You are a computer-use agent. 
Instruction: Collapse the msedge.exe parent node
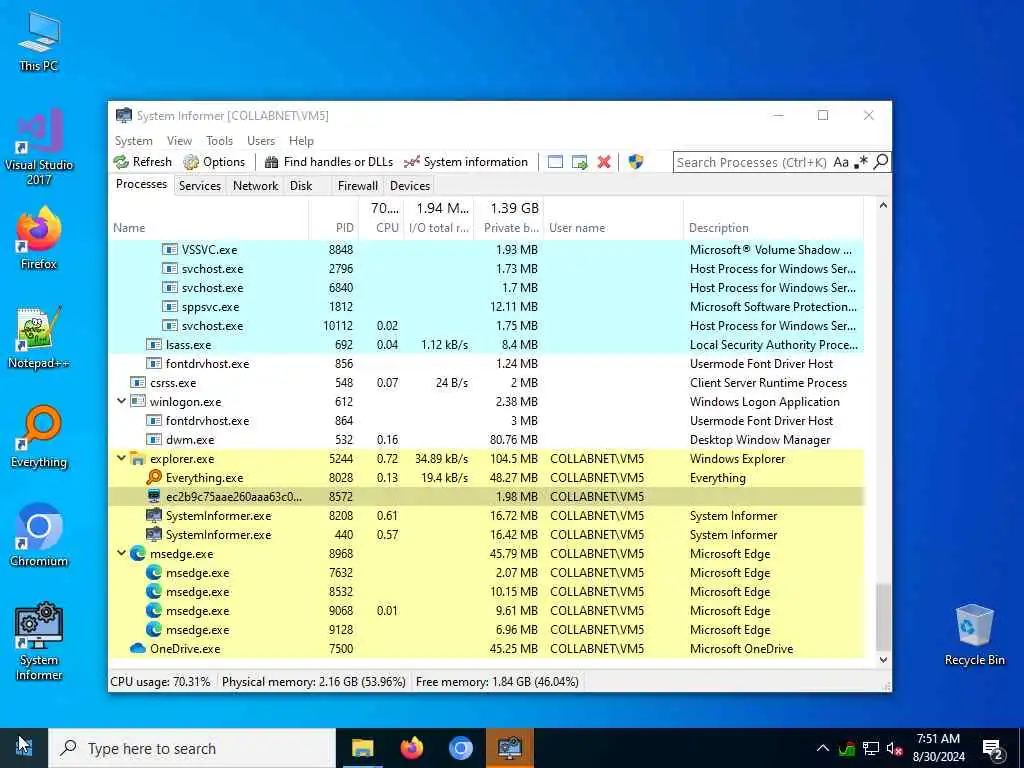121,553
